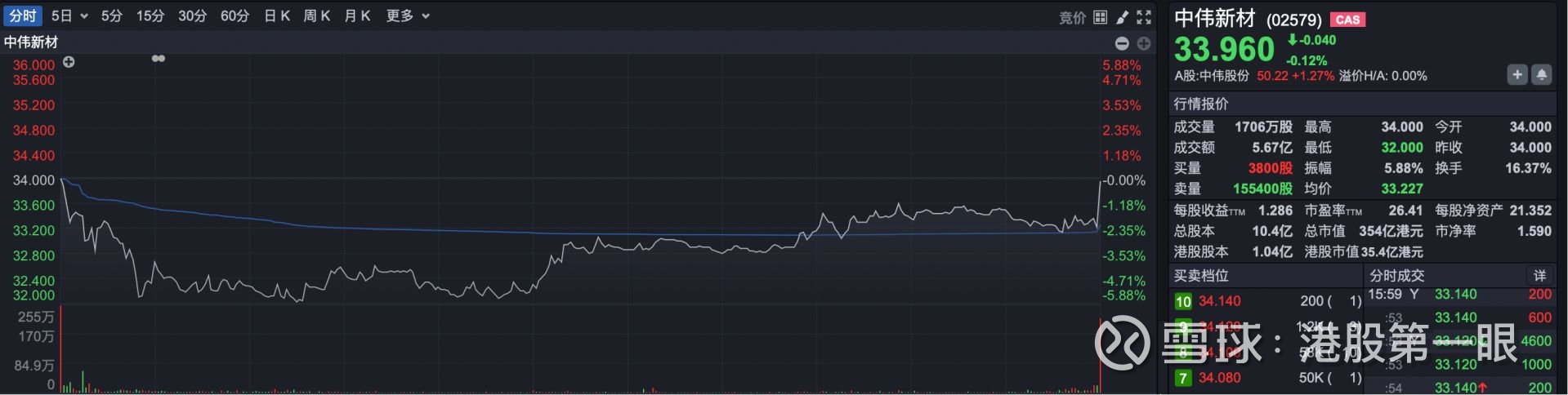This screenshot has height=395, width=1568.
Task: Click the 成交量 value 1706万股
Action: click(x=1263, y=126)
